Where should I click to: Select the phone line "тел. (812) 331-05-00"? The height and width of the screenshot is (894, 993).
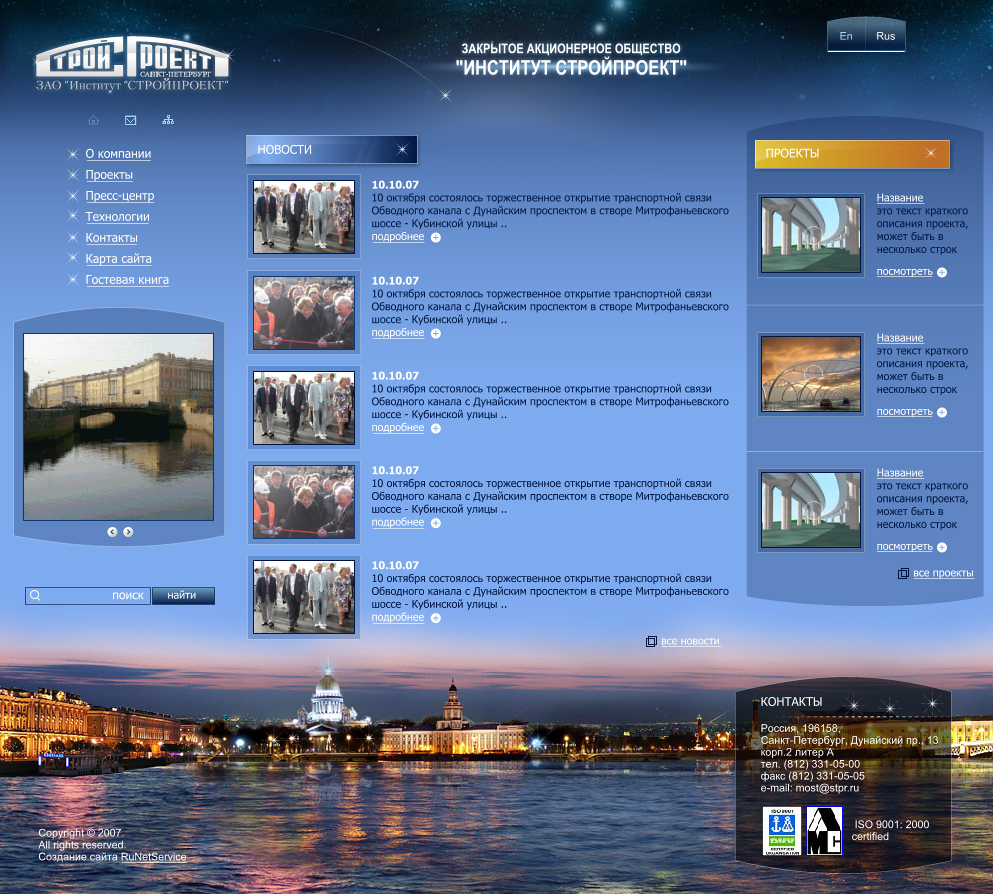coord(810,764)
